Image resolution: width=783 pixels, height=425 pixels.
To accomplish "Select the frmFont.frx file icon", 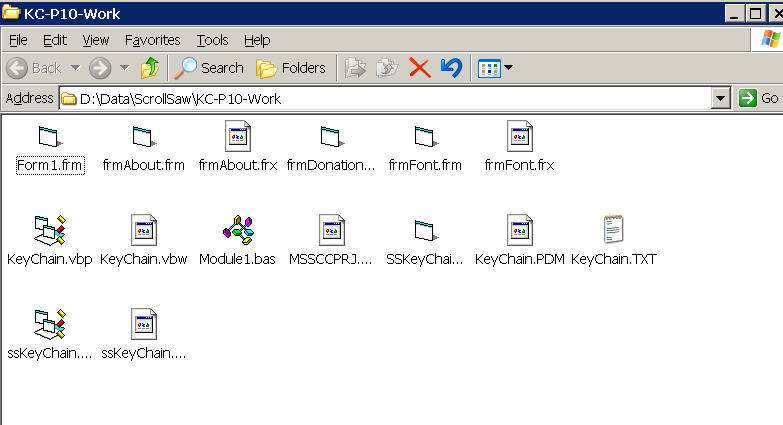I will pyautogui.click(x=519, y=136).
